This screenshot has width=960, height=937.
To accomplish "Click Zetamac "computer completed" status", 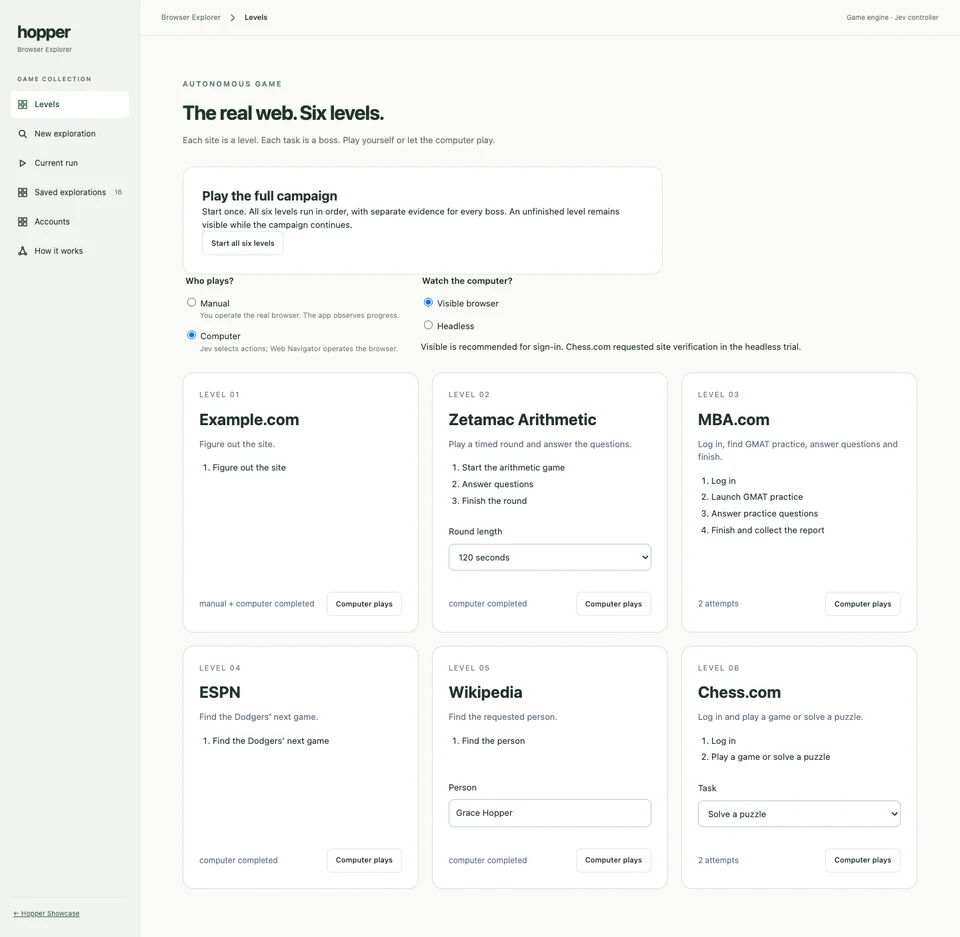I will pos(488,604).
